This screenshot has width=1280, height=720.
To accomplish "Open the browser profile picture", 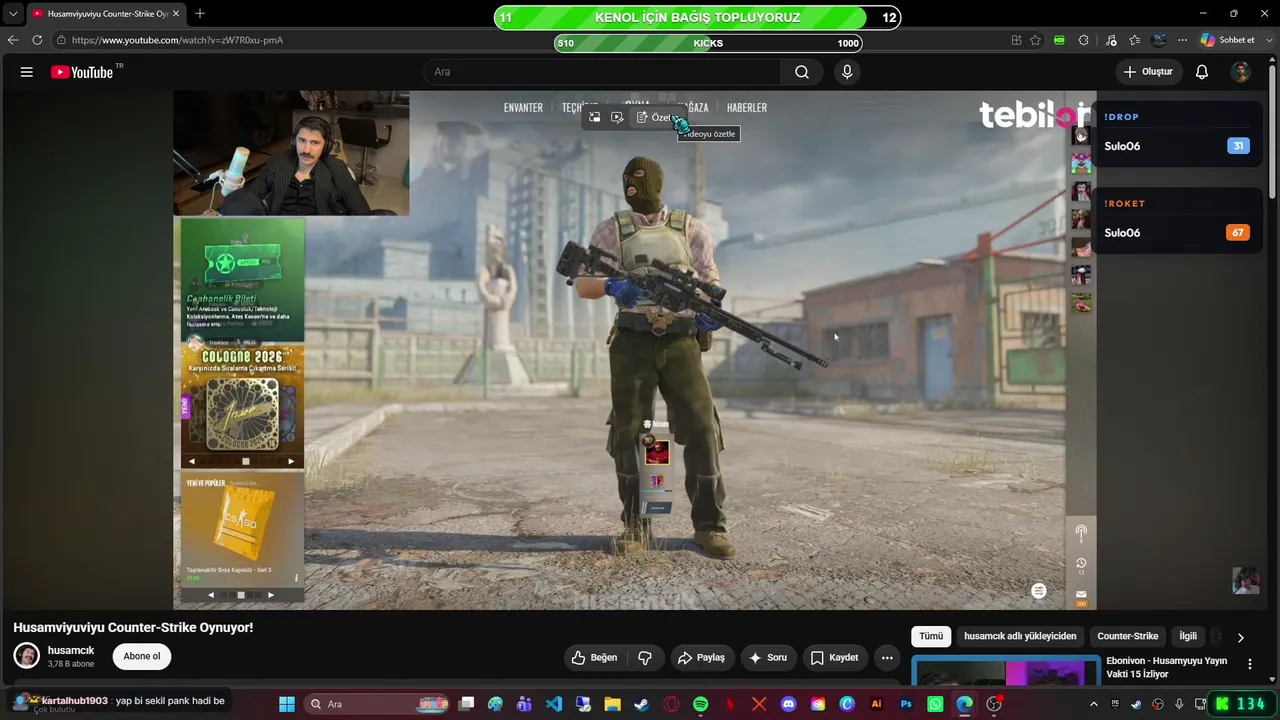I will click(1159, 40).
